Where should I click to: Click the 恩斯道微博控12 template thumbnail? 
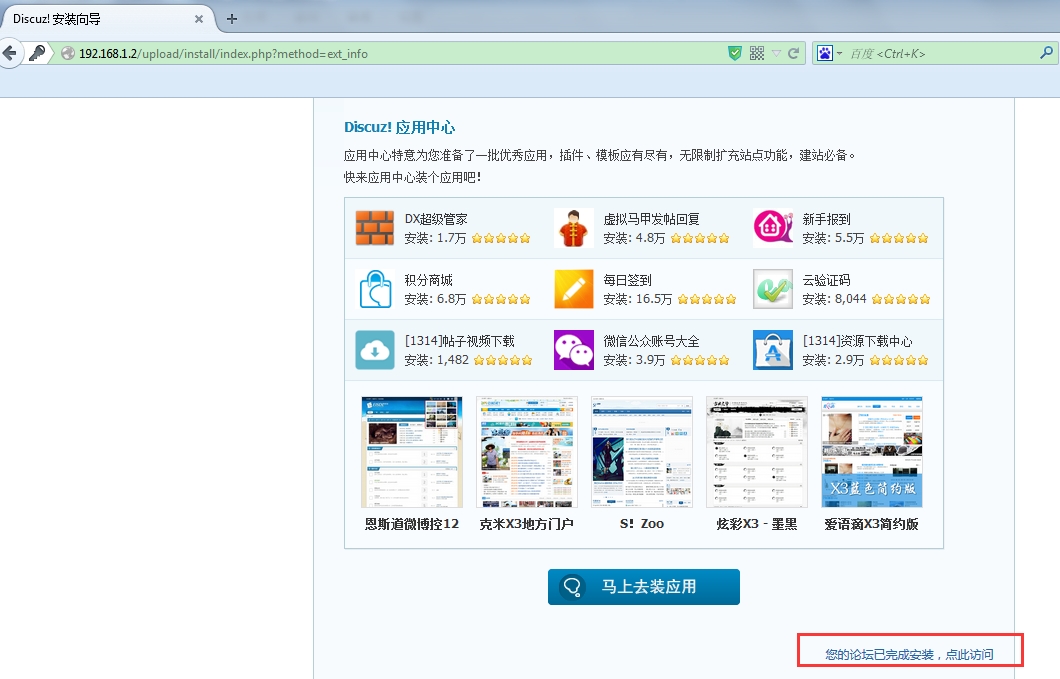412,452
